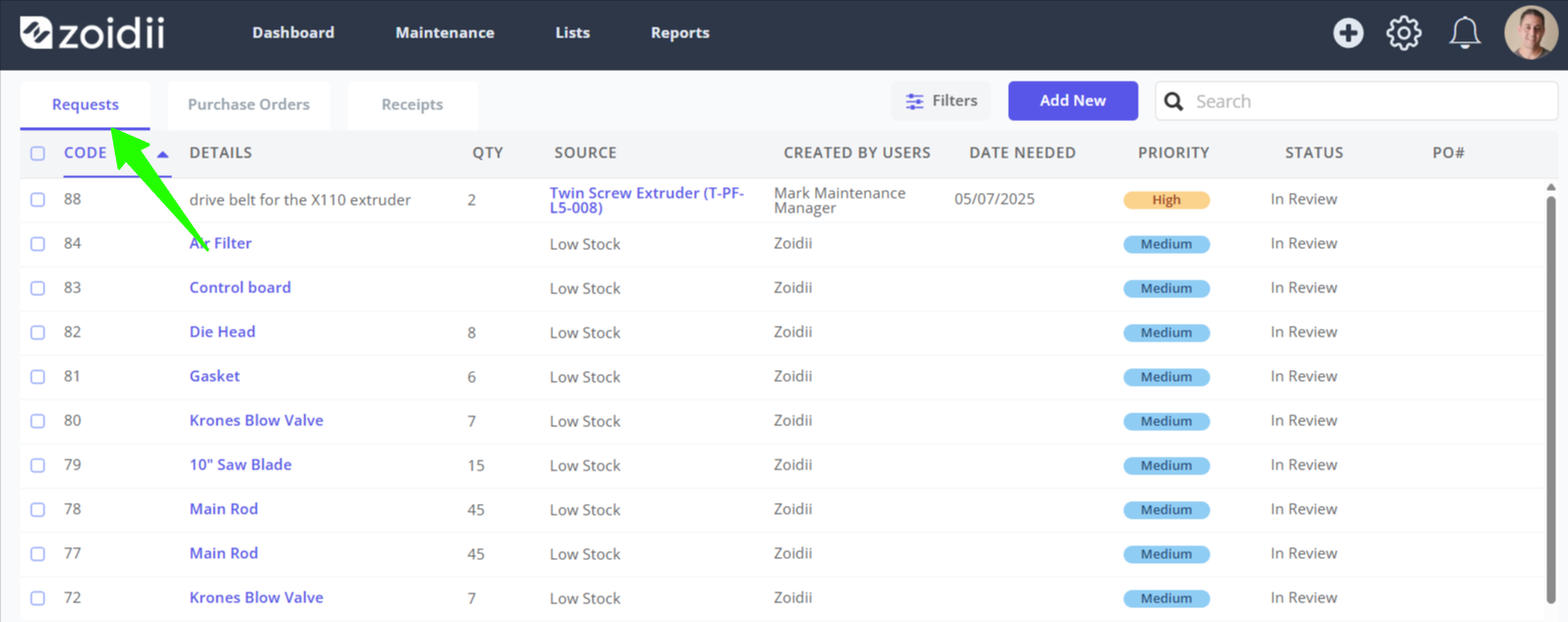Open the Filters panel

[x=941, y=100]
